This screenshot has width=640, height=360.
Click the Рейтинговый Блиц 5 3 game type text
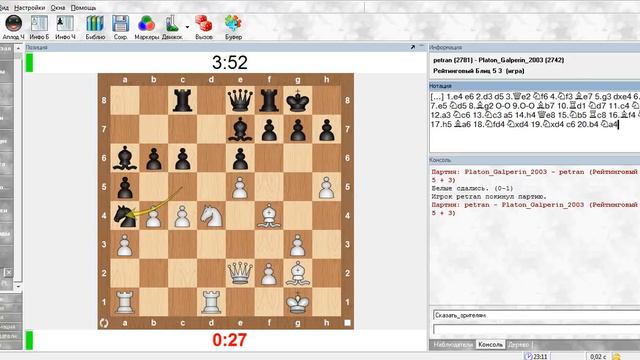click(x=479, y=71)
